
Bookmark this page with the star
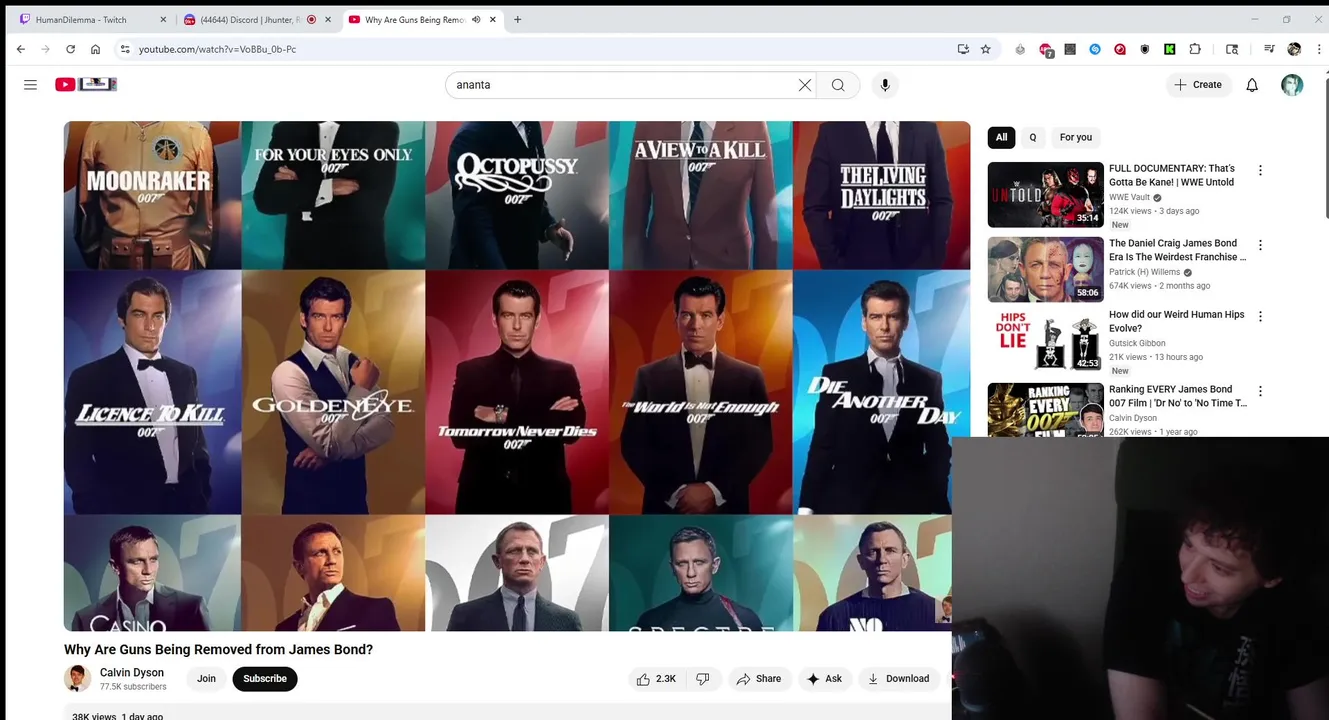(x=986, y=49)
